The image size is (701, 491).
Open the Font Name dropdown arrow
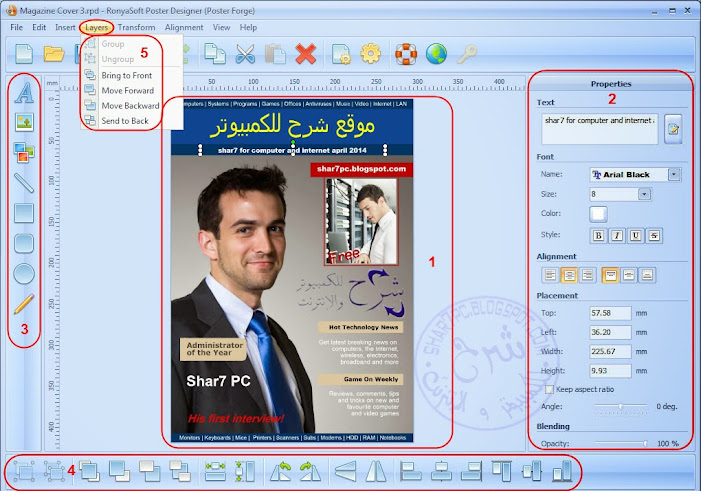(x=674, y=174)
